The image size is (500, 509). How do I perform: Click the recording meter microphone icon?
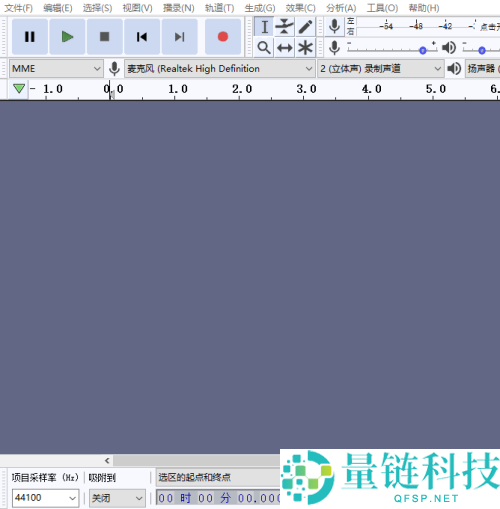(334, 26)
